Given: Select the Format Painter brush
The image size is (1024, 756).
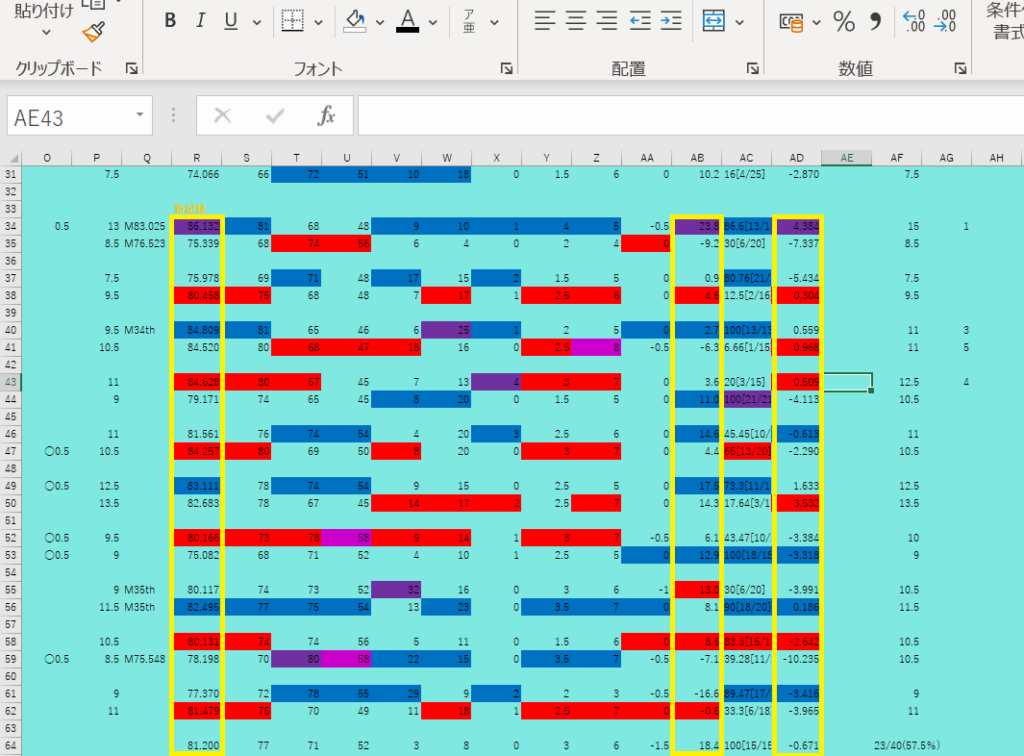Looking at the screenshot, I should pyautogui.click(x=94, y=32).
